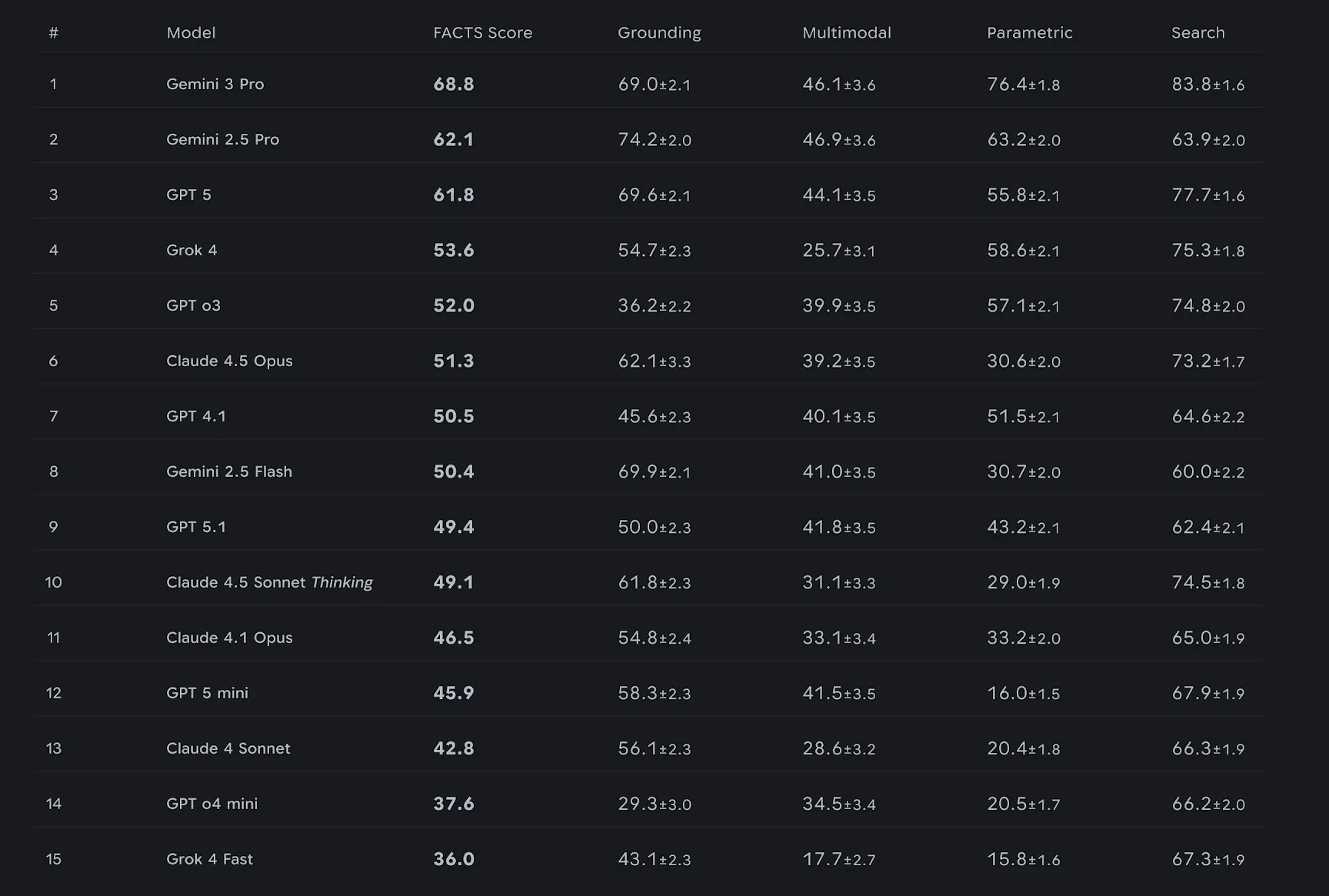Click Claude 4.1 Opus's 46.5 FACTS score
The width and height of the screenshot is (1329, 896).
coord(453,638)
